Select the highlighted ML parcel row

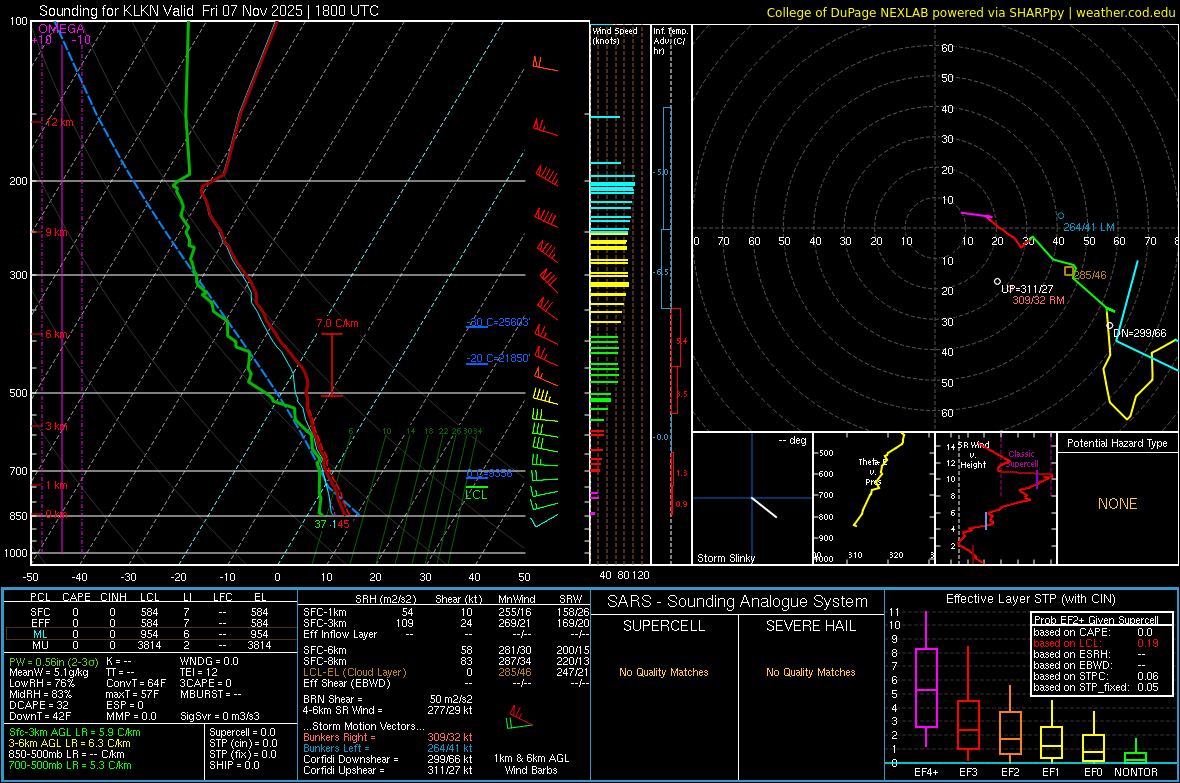pos(151,634)
